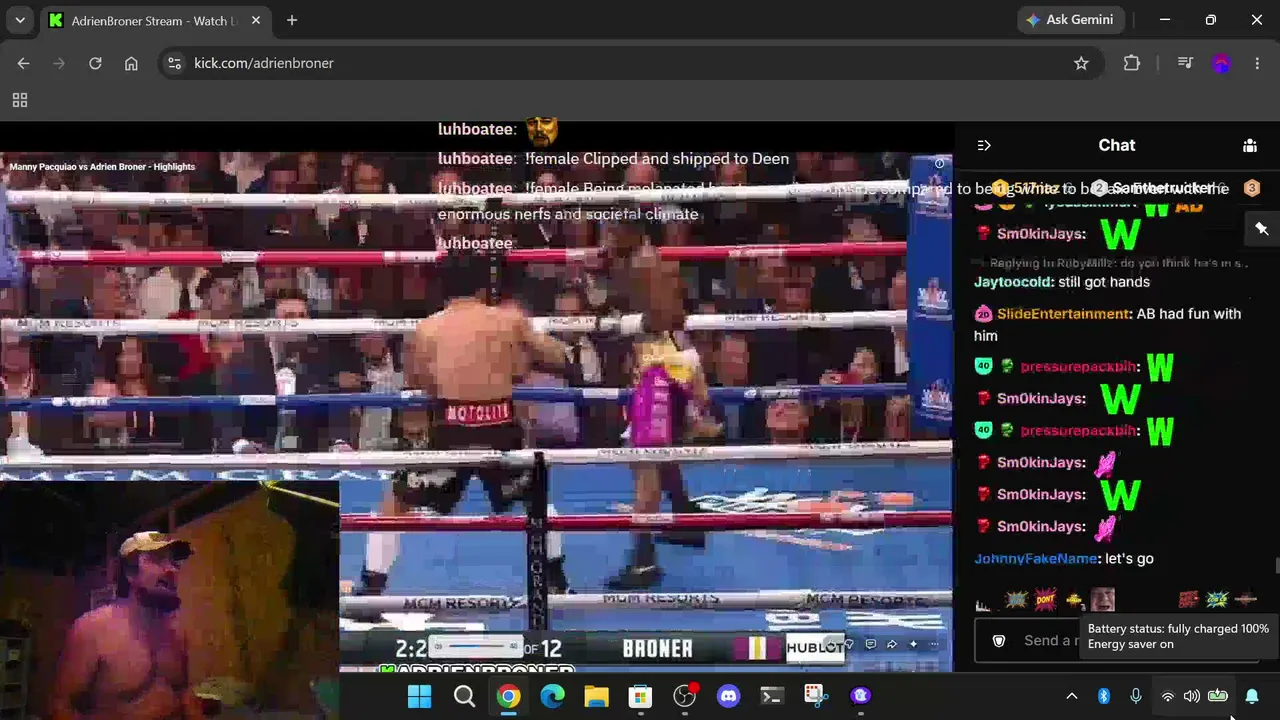Screen dimensions: 1280x720
Task: Open Windows notifications bell
Action: (x=1252, y=696)
